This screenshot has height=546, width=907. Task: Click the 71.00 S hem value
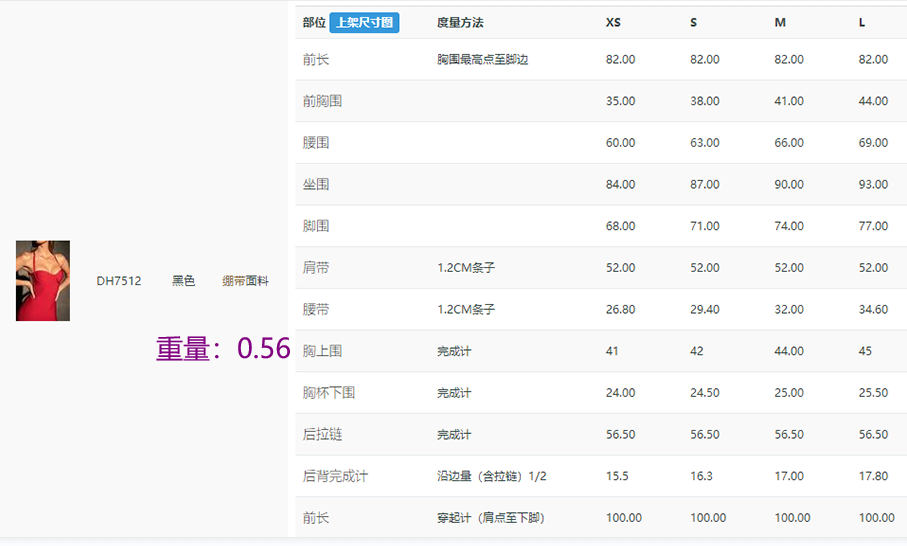(705, 226)
